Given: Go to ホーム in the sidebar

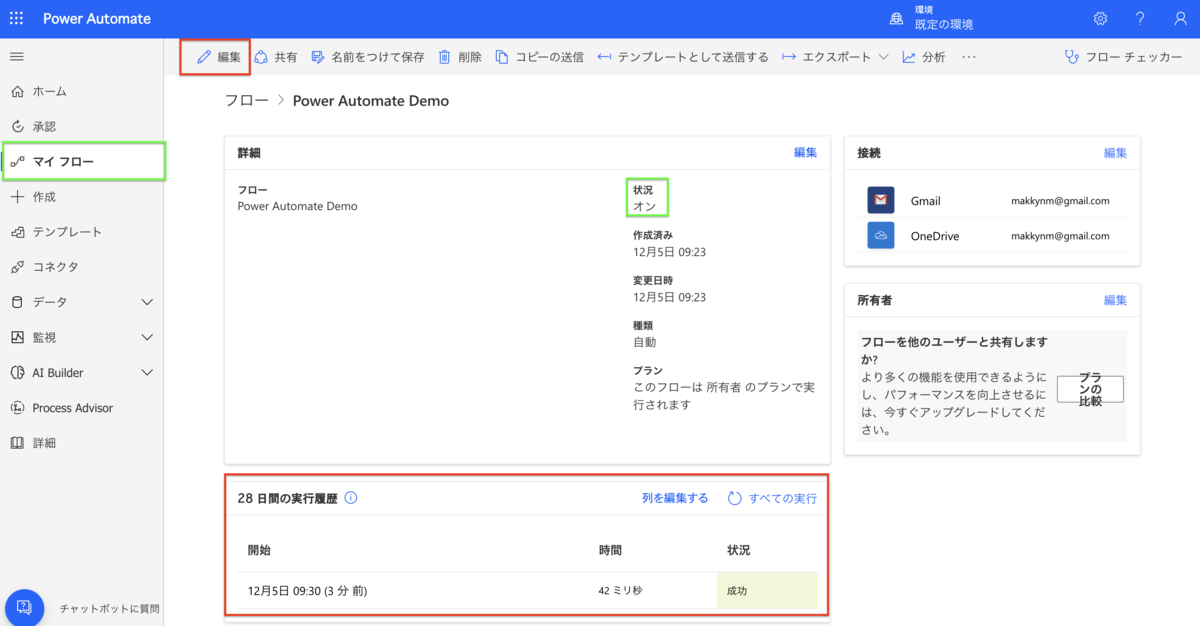Looking at the screenshot, I should [x=49, y=91].
